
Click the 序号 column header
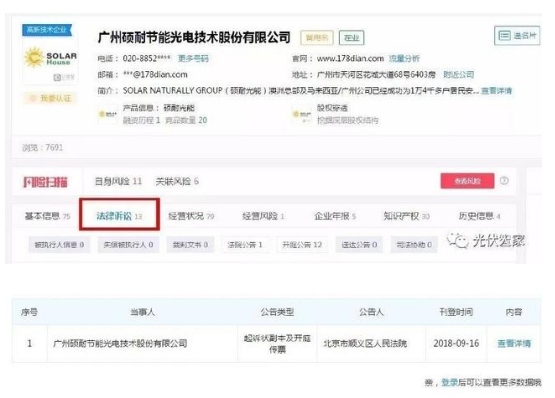coord(29,312)
